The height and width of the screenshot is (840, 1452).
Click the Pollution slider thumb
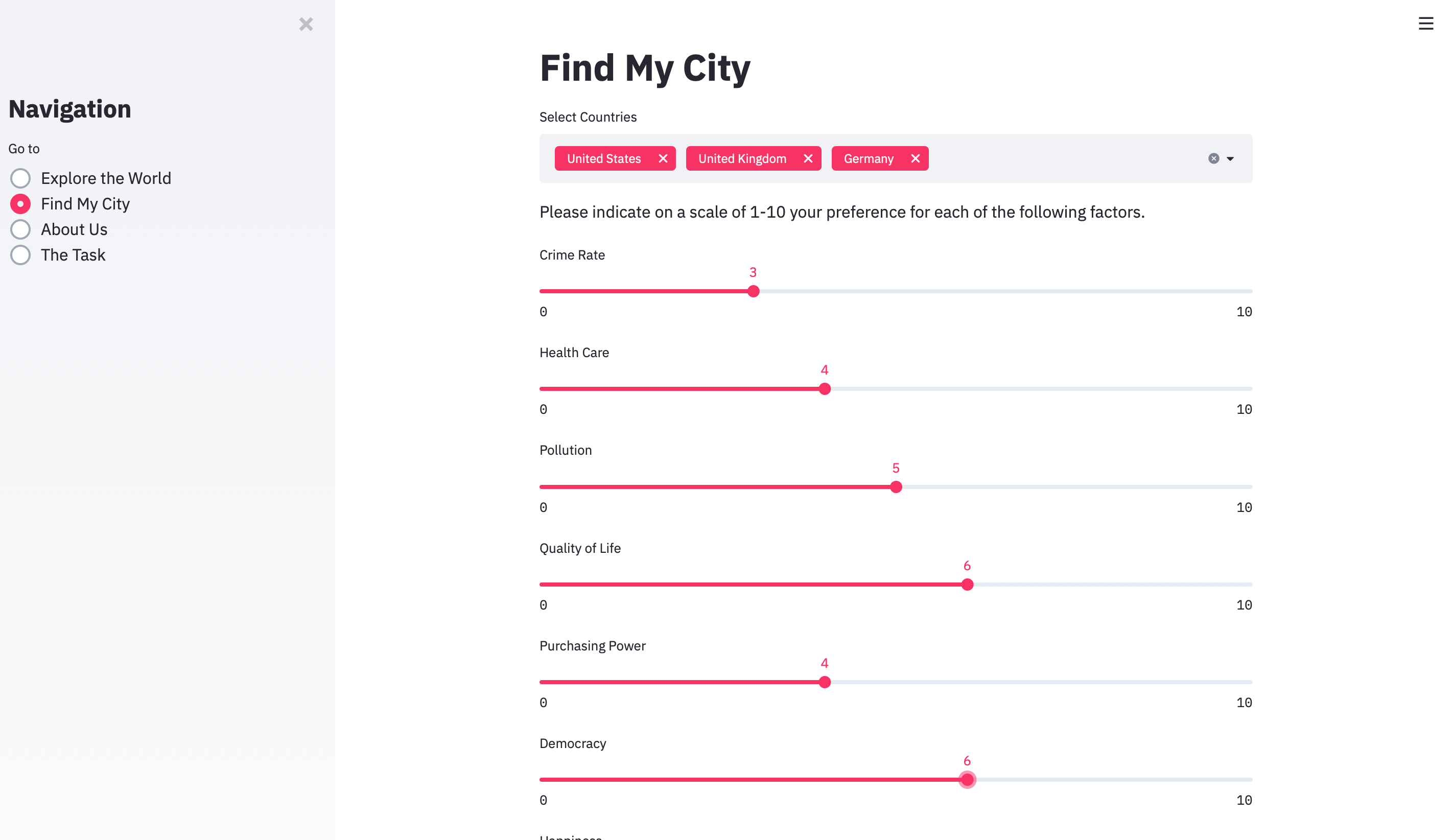click(896, 487)
